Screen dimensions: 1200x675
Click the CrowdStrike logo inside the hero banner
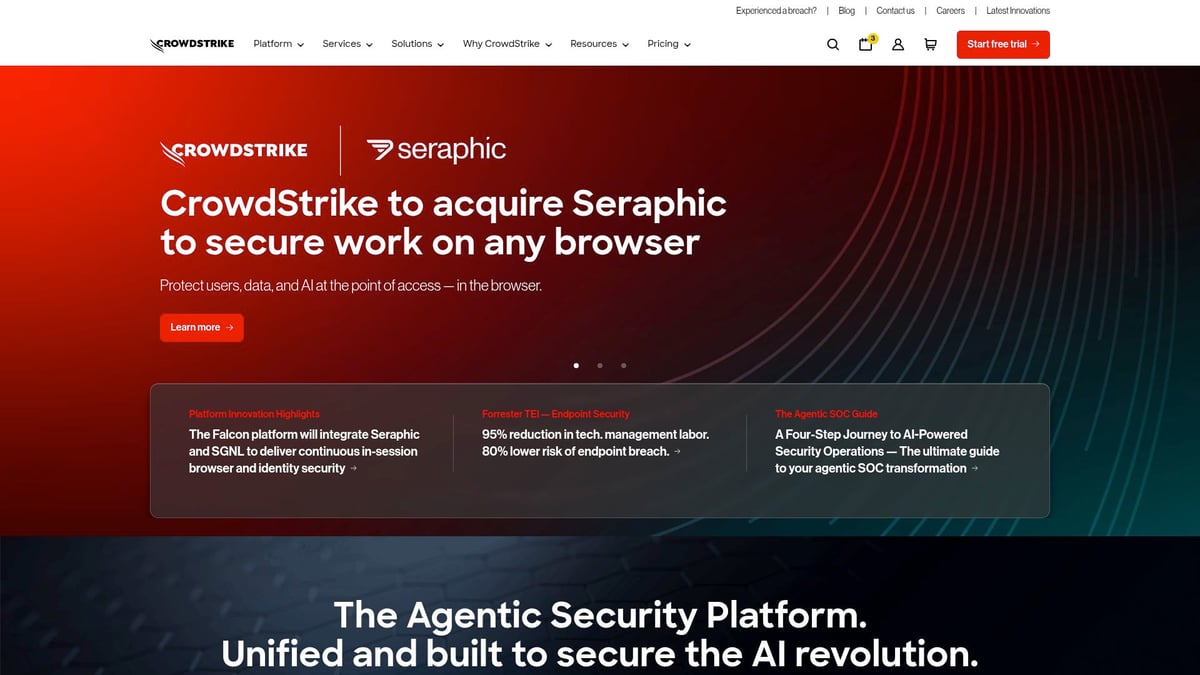tap(233, 150)
